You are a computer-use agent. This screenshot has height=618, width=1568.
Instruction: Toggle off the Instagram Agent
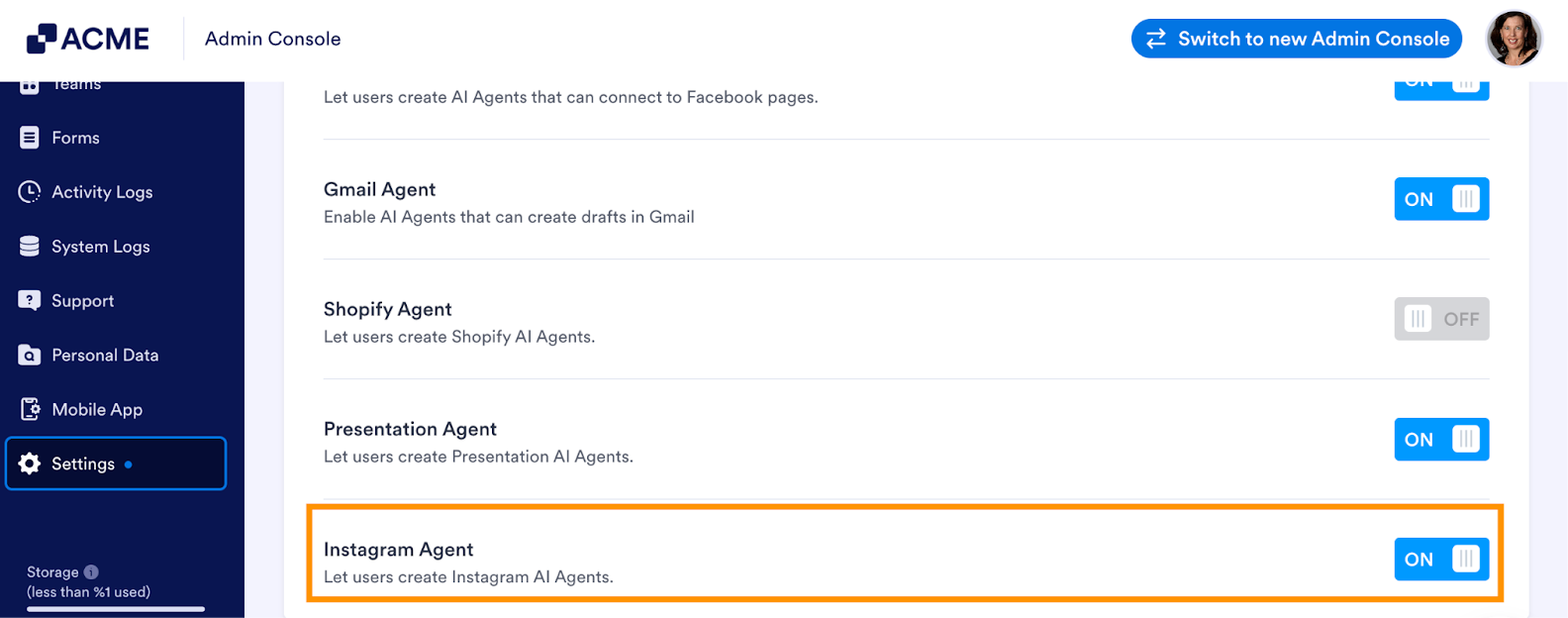pos(1441,559)
